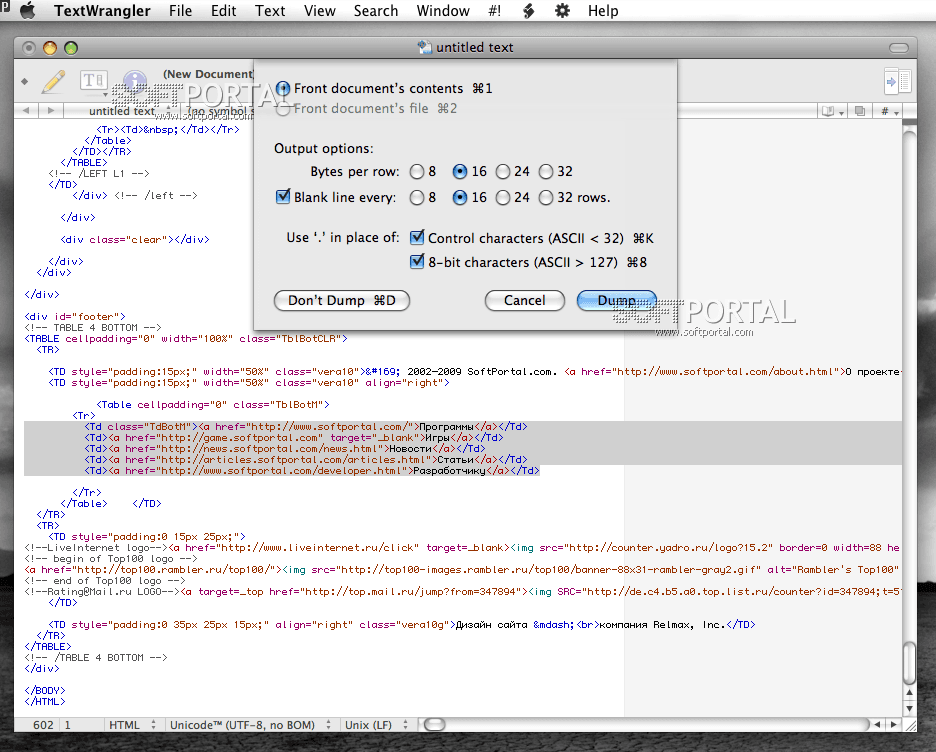Click the '</HTML>' closing tag line
This screenshot has width=936, height=752.
(x=45, y=701)
